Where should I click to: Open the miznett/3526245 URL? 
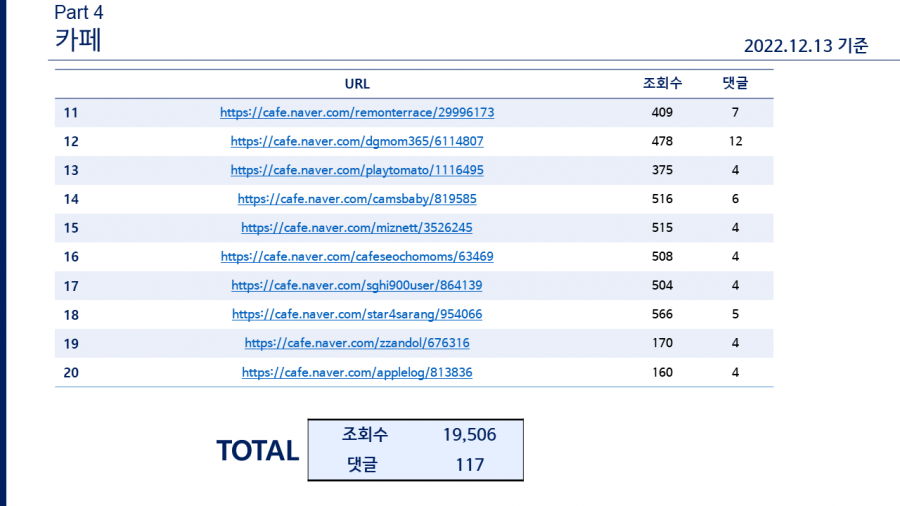coord(357,228)
